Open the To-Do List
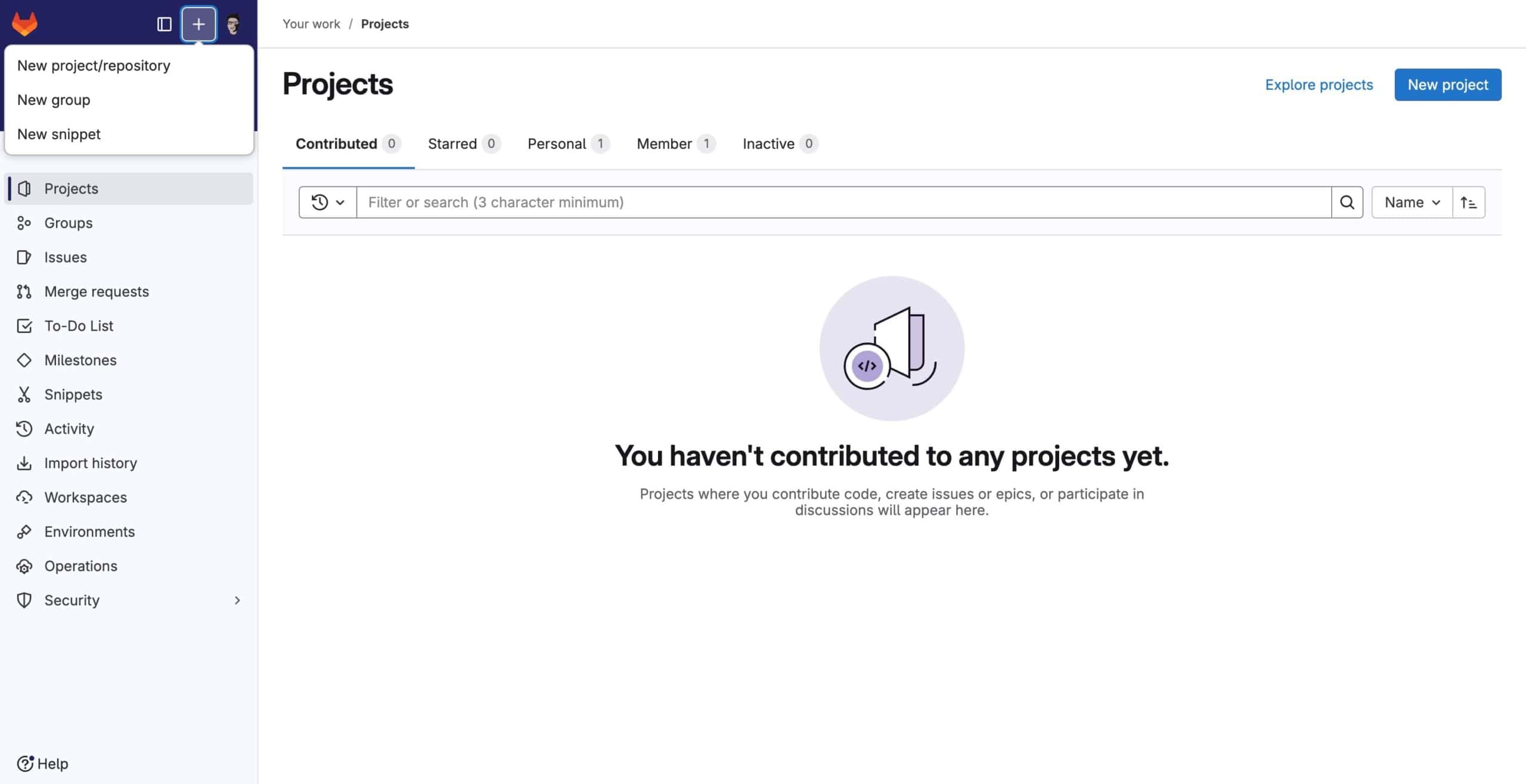The image size is (1526, 784). 79,325
